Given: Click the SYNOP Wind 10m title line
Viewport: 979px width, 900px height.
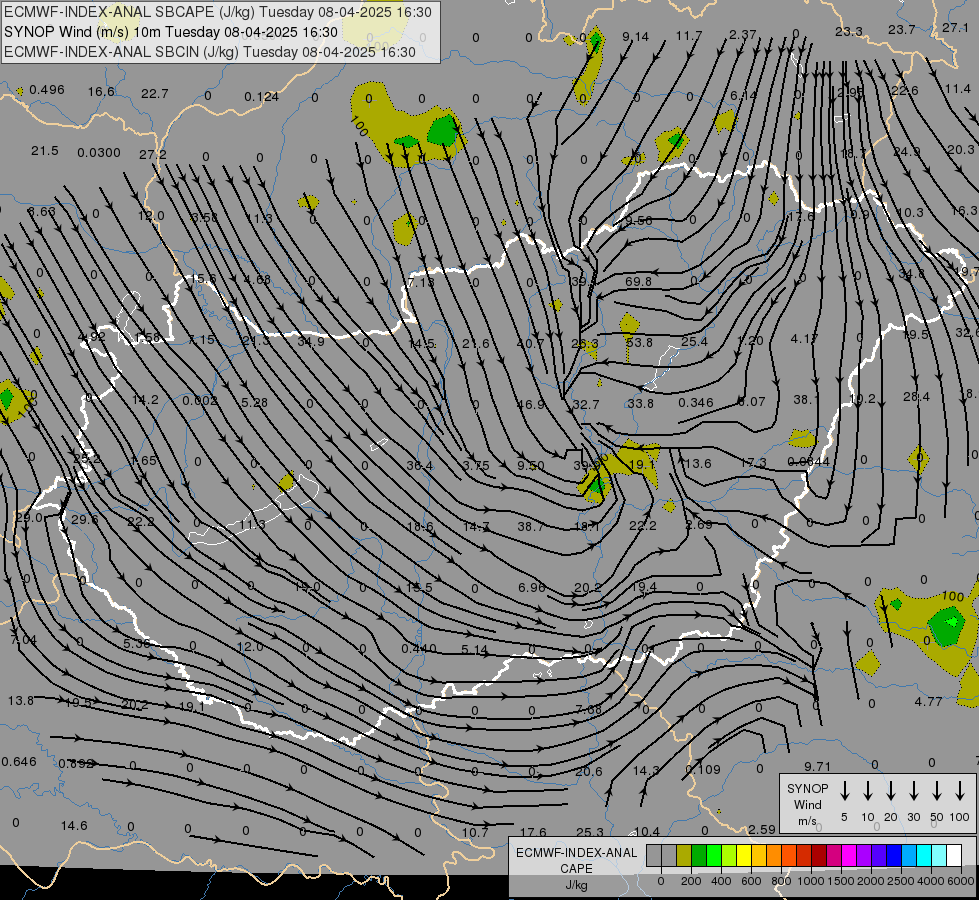Looking at the screenshot, I should 170,32.
